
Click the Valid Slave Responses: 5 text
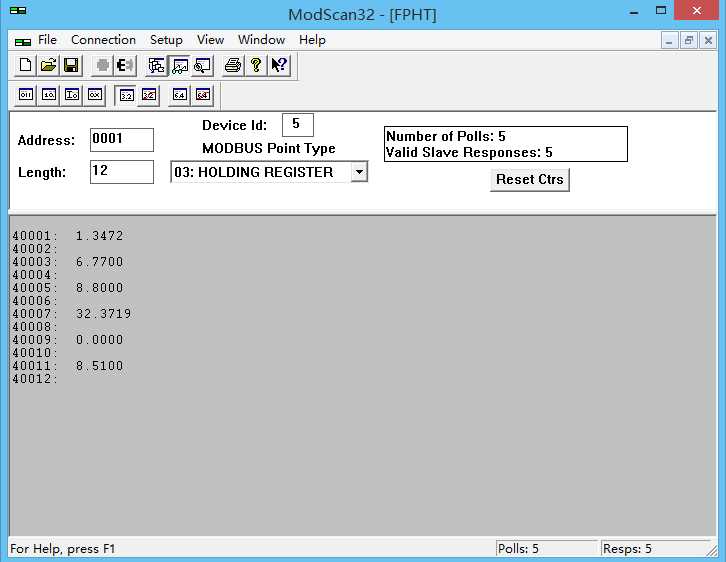[x=469, y=152]
